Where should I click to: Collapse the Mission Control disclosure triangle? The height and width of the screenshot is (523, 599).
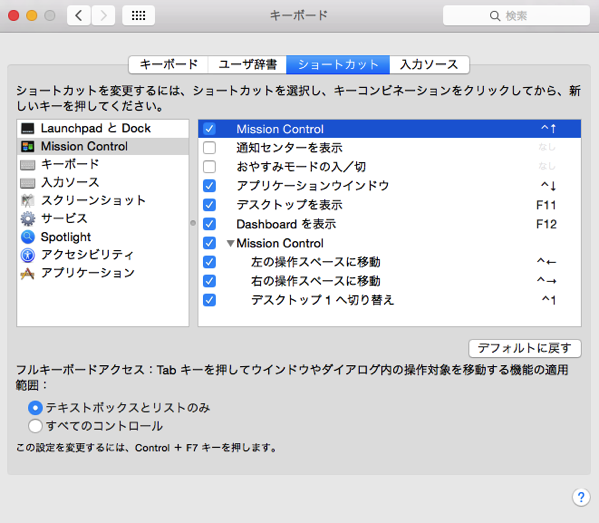(x=230, y=243)
